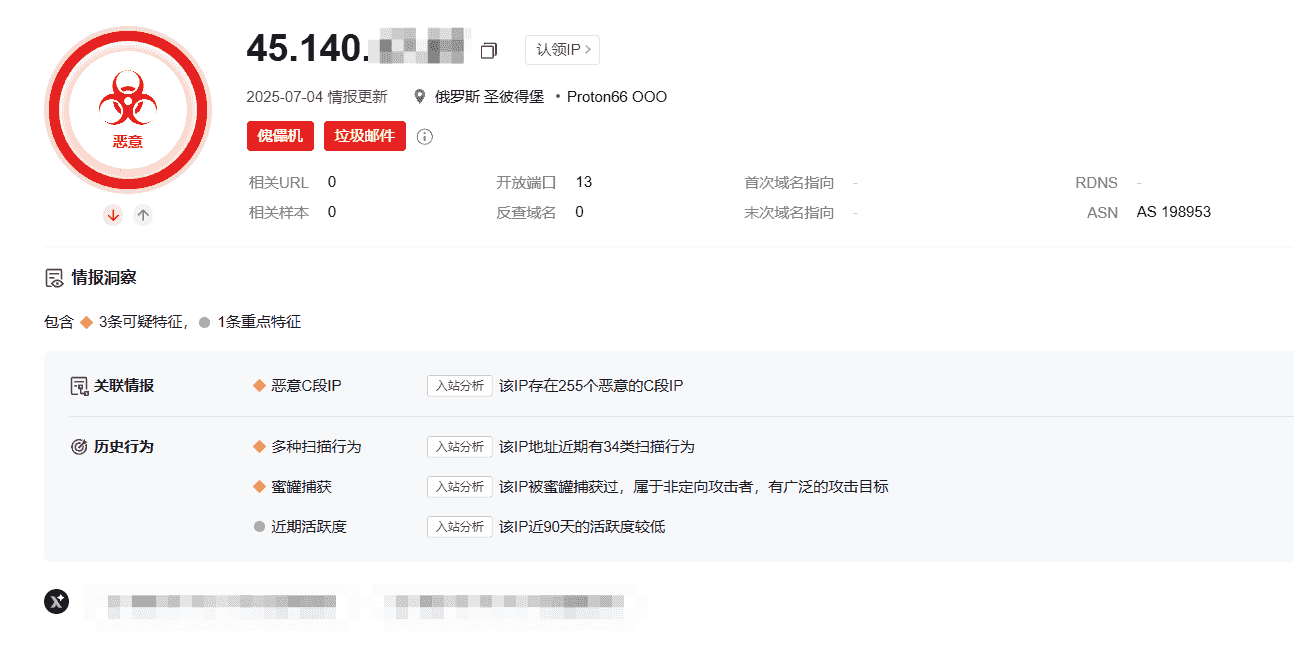1294x645 pixels.
Task: Click the red downvote arrow icon
Action: [113, 214]
